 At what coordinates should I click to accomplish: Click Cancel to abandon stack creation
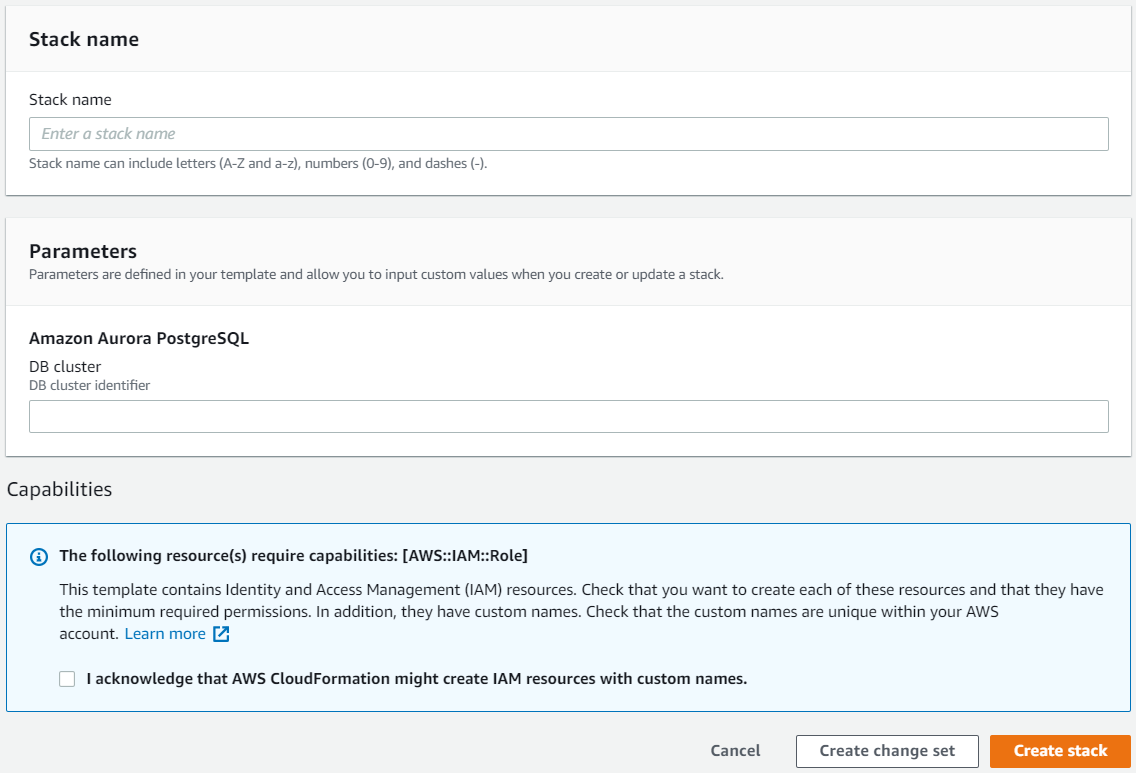[735, 751]
